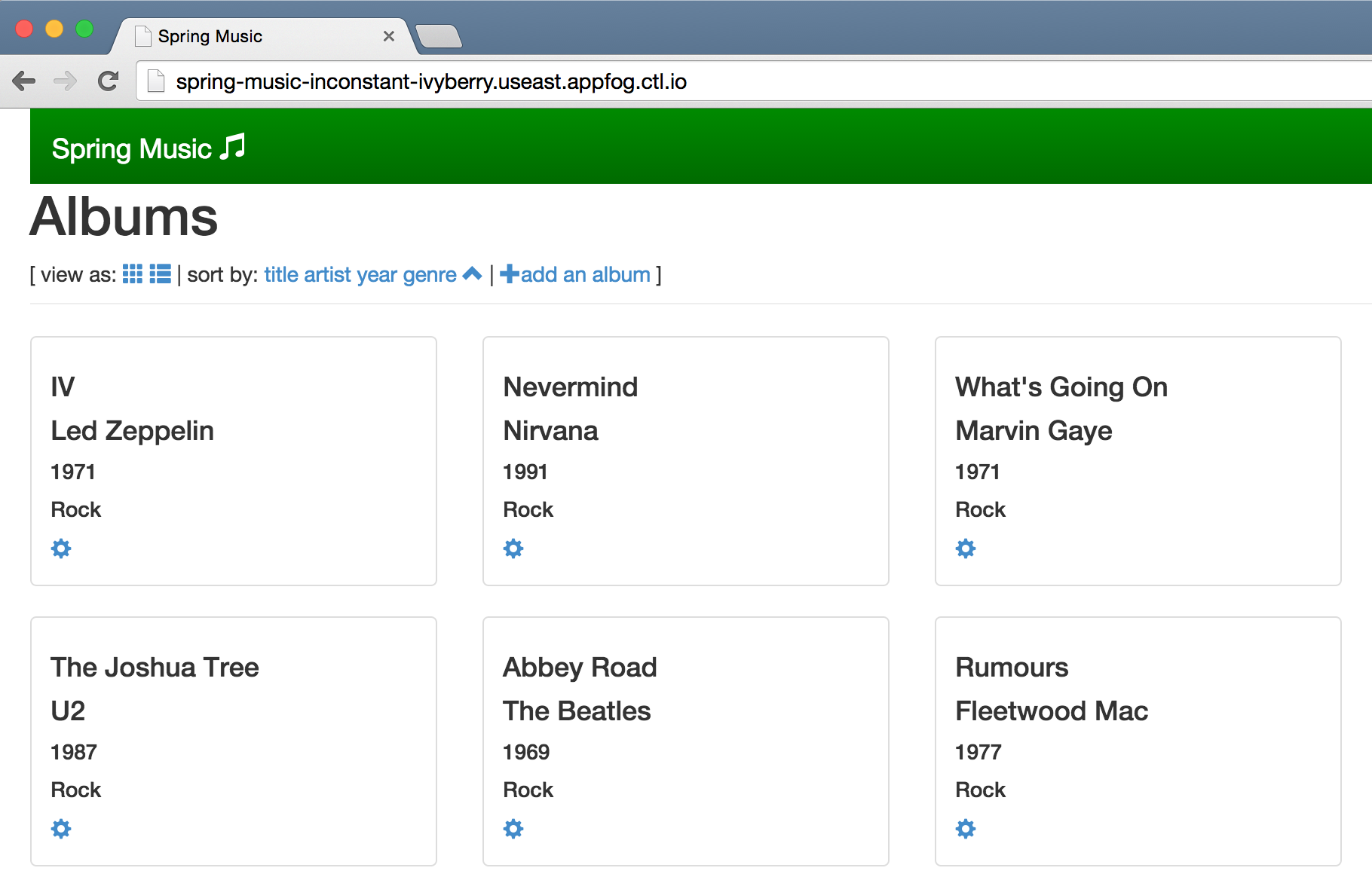Open gear settings for Nevermind album

coord(513,549)
